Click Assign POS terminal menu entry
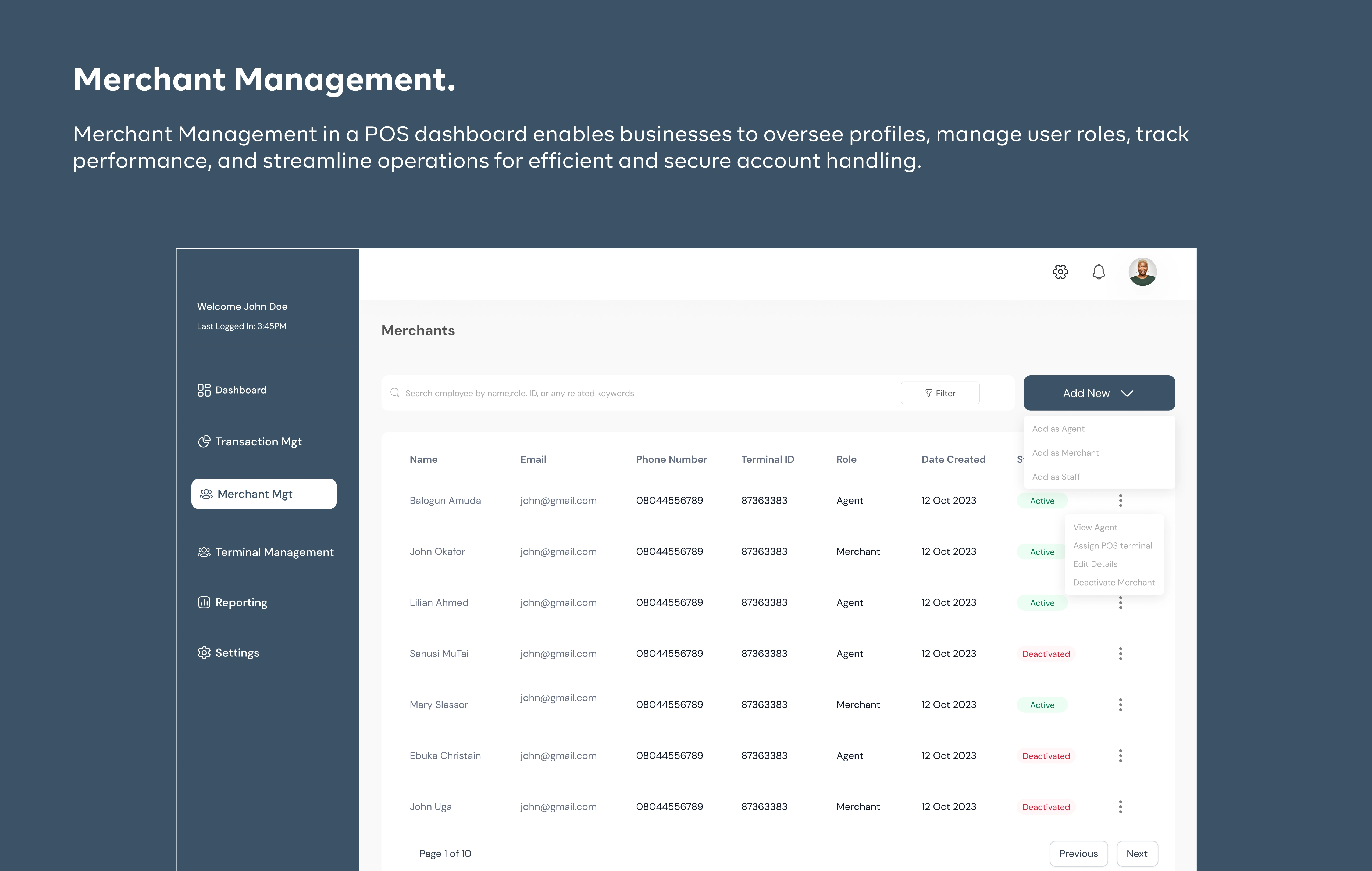 tap(1112, 546)
